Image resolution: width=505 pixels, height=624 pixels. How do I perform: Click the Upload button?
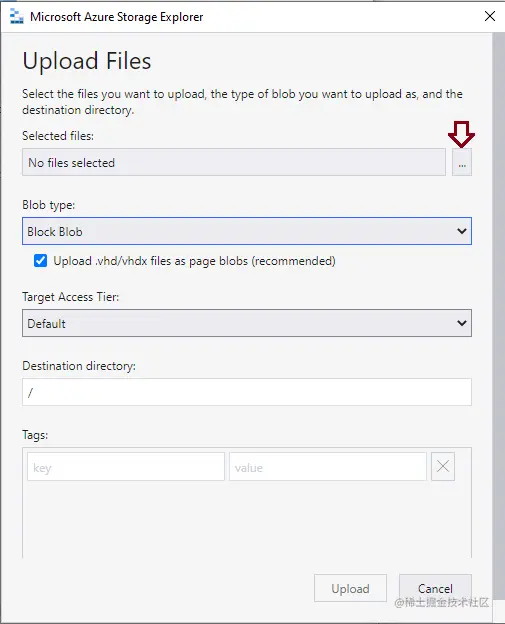[x=350, y=588]
